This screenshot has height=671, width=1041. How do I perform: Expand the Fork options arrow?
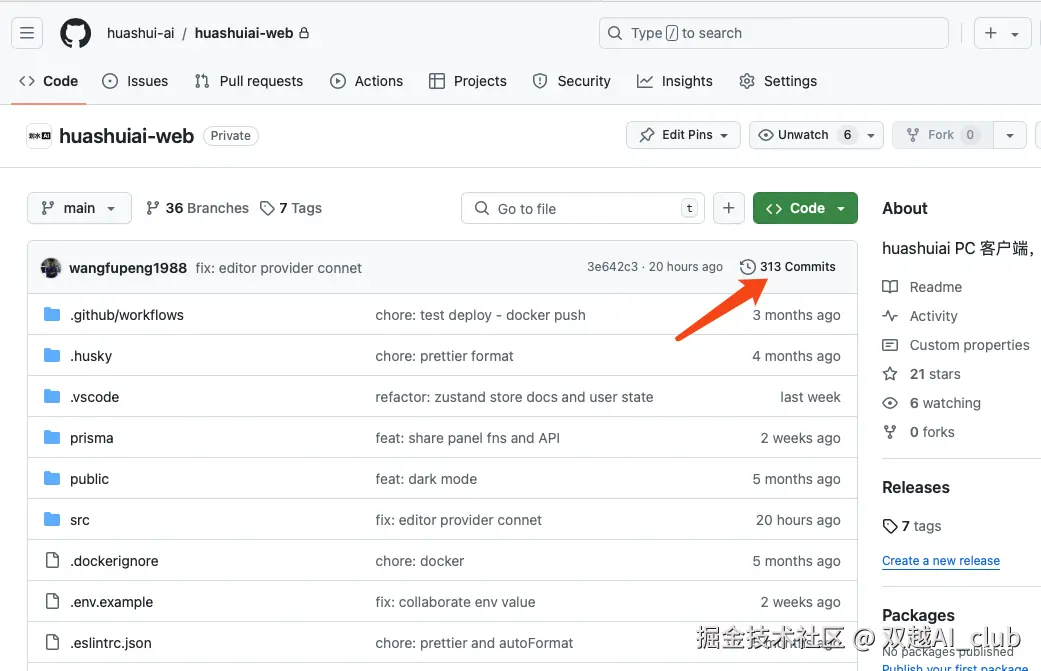[x=1010, y=135]
